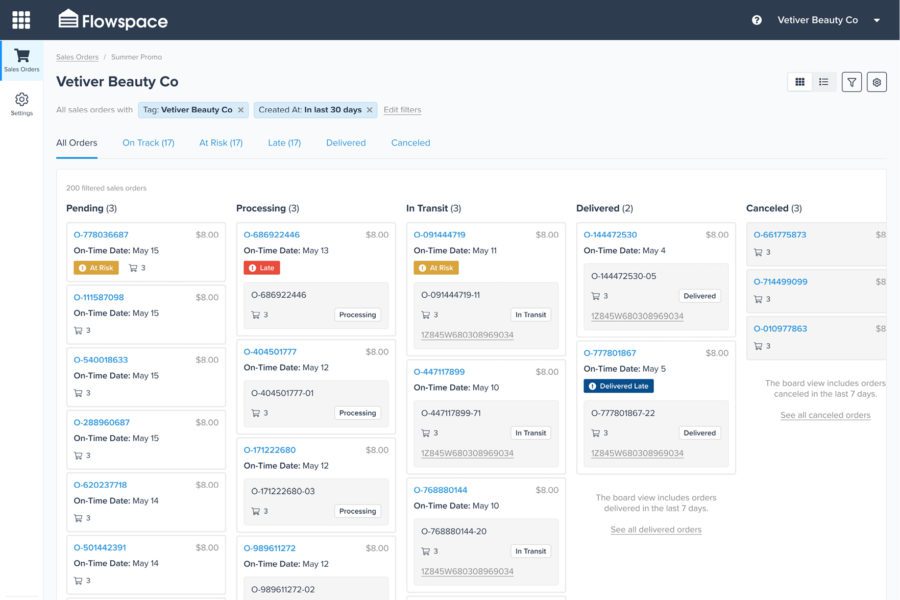Click the At Risk badge on order O-091444719

436,267
